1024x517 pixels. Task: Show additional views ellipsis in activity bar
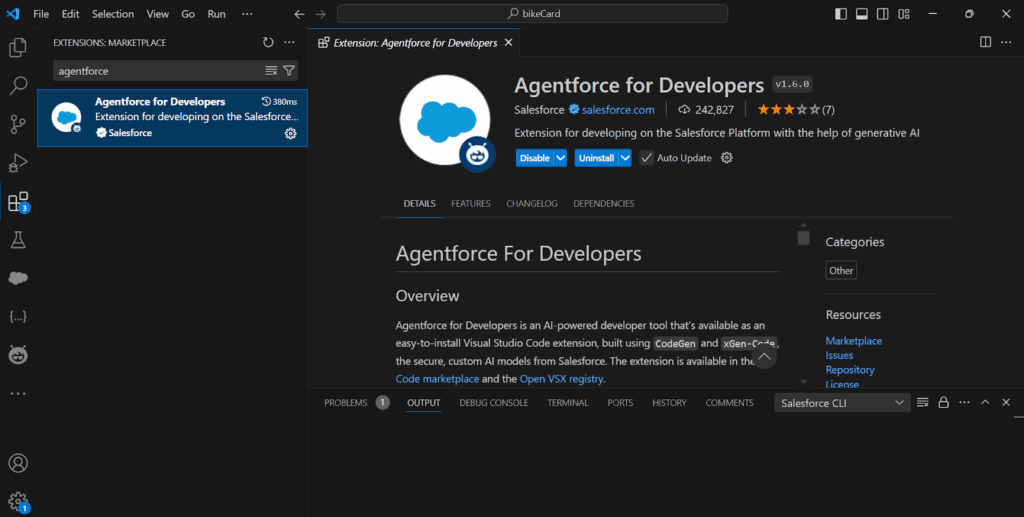tap(18, 394)
